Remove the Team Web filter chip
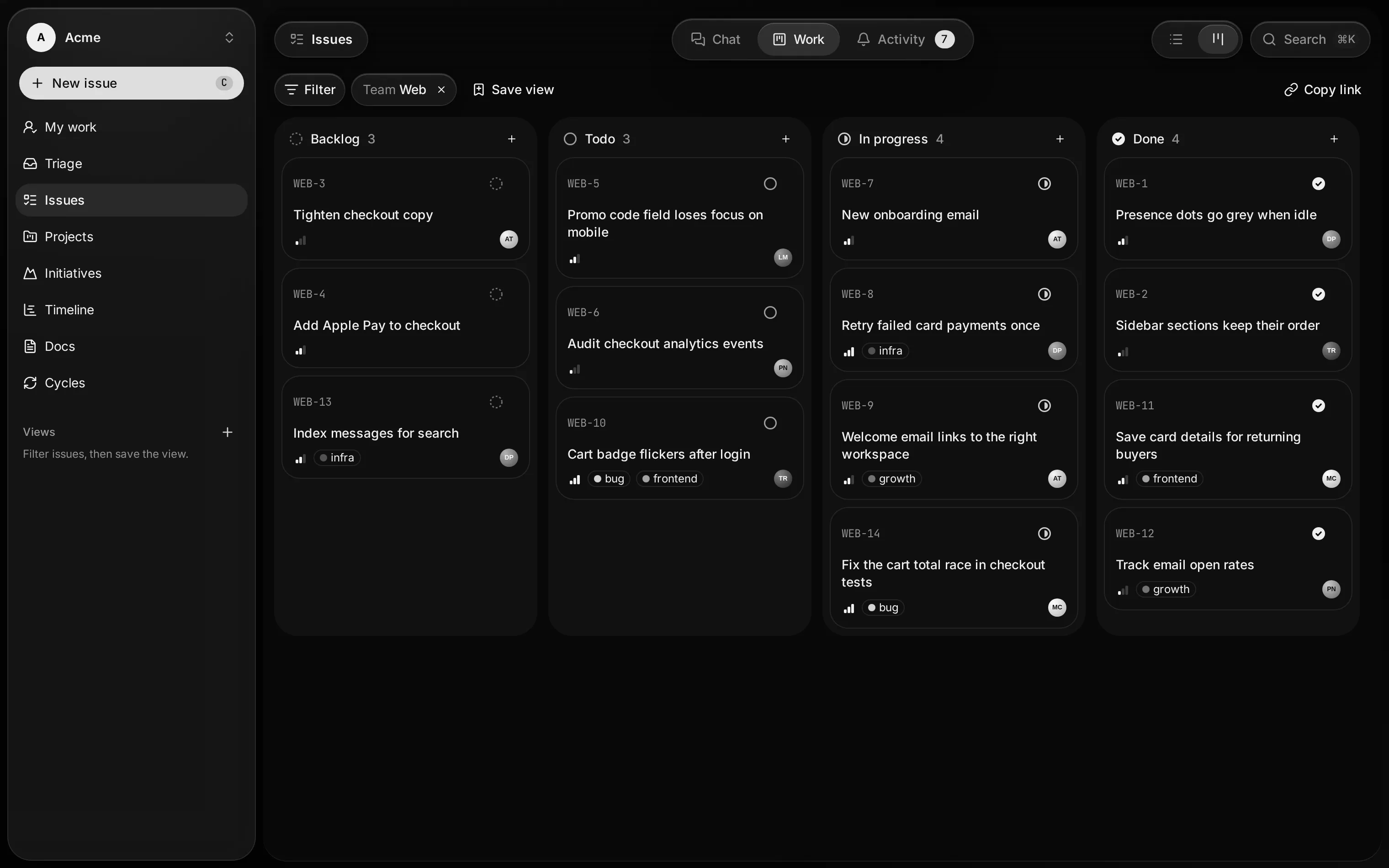Image resolution: width=1389 pixels, height=868 pixels. click(x=441, y=90)
